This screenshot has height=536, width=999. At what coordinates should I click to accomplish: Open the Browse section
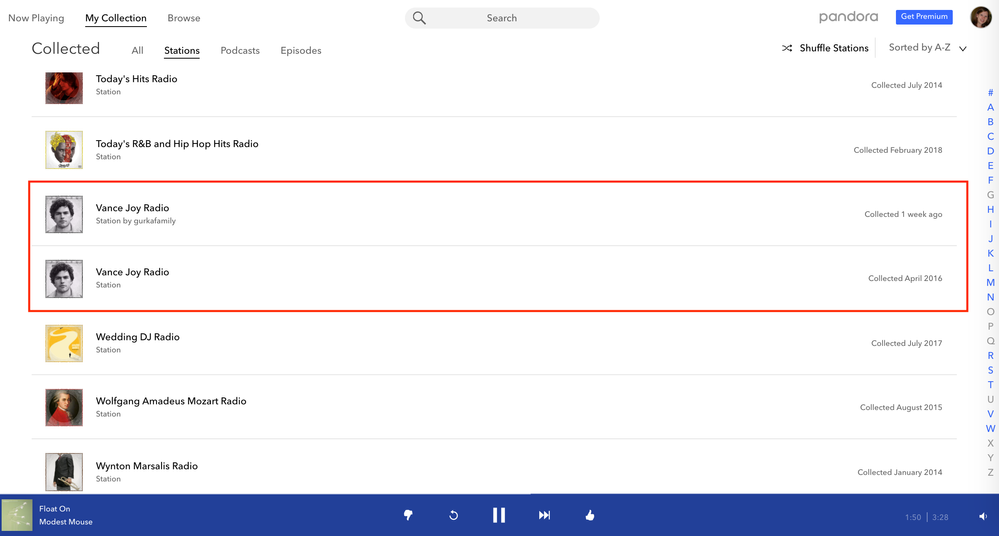point(184,18)
